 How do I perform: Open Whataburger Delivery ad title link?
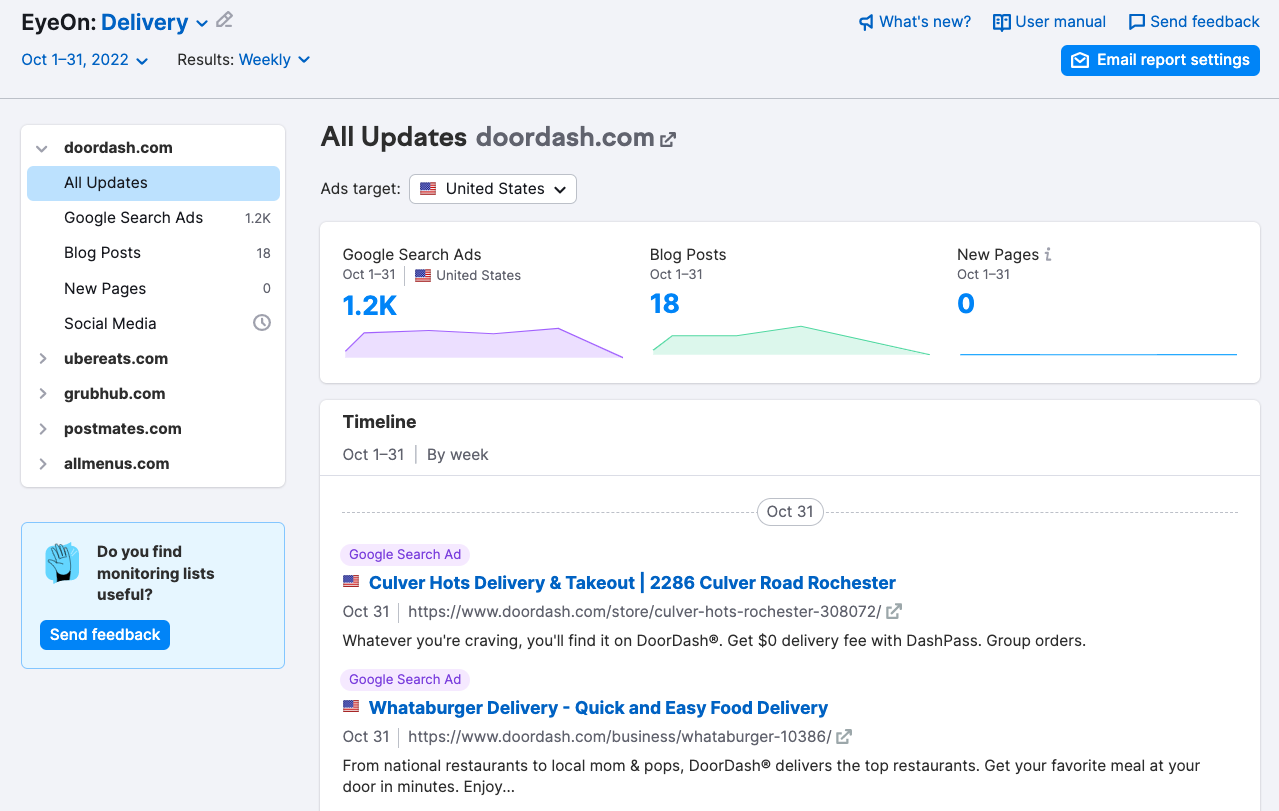[598, 708]
